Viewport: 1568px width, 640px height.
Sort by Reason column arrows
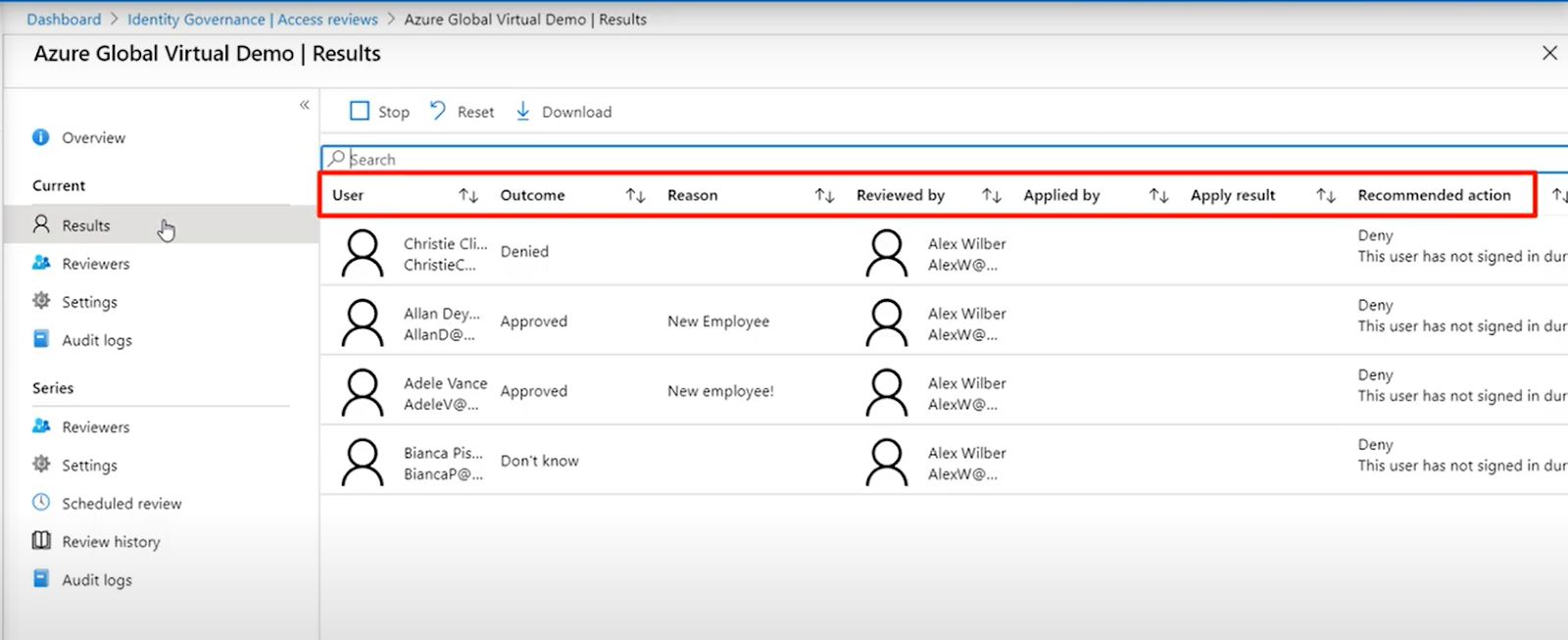tap(824, 195)
